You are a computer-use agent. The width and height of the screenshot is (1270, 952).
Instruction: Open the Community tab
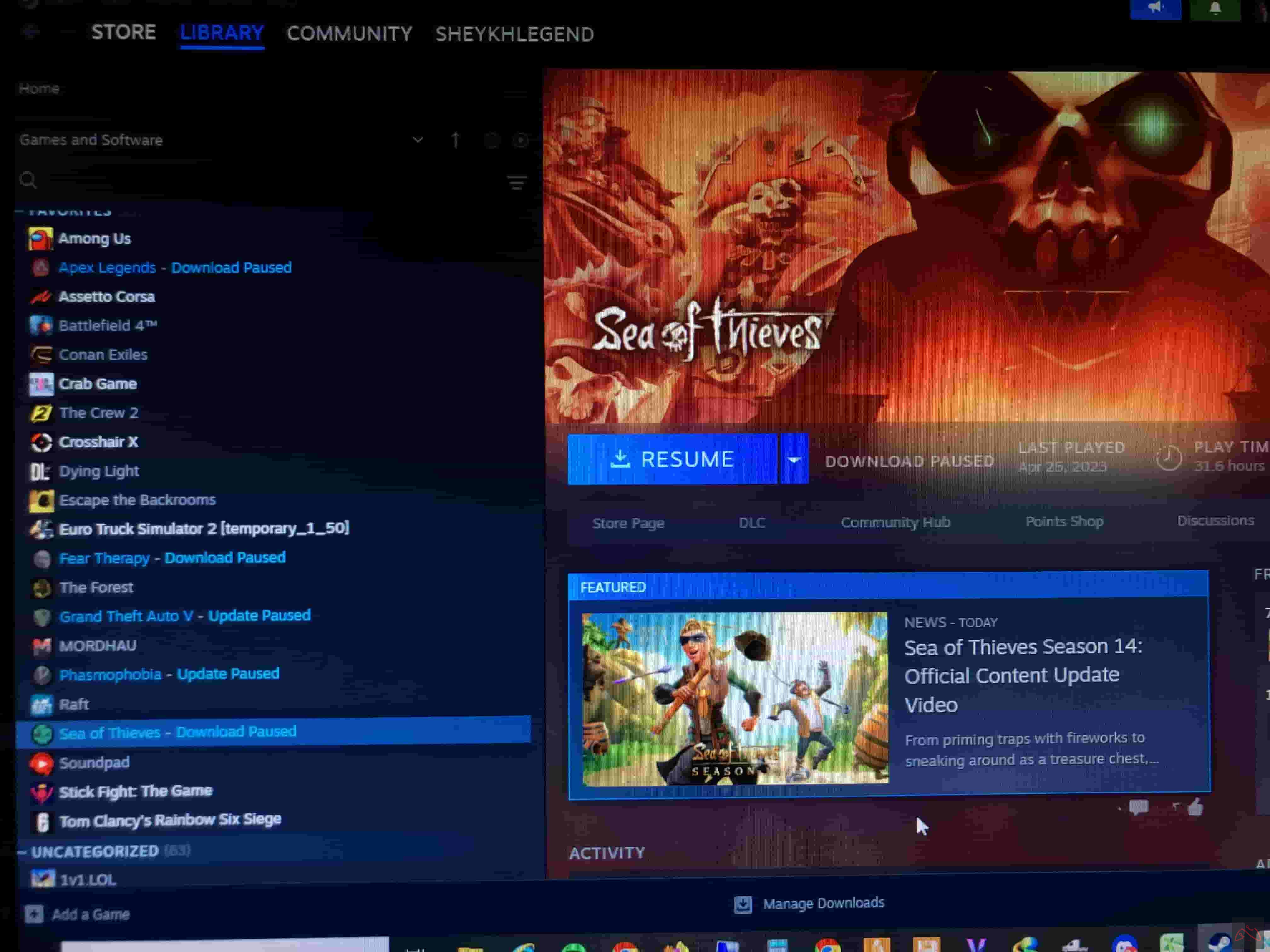coord(349,34)
